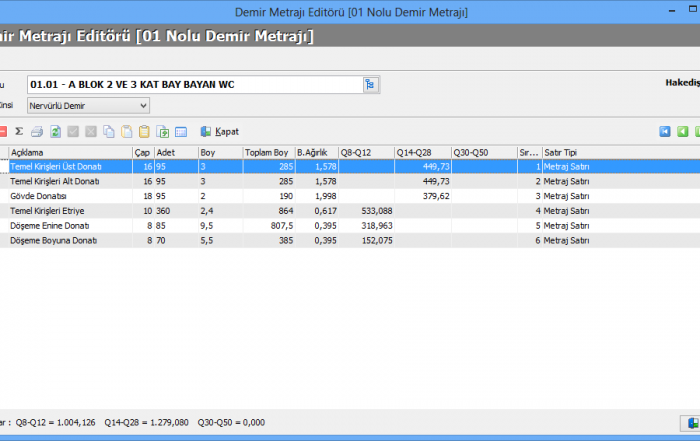
Task: Jump to first record with blue arrow
Action: (x=665, y=131)
